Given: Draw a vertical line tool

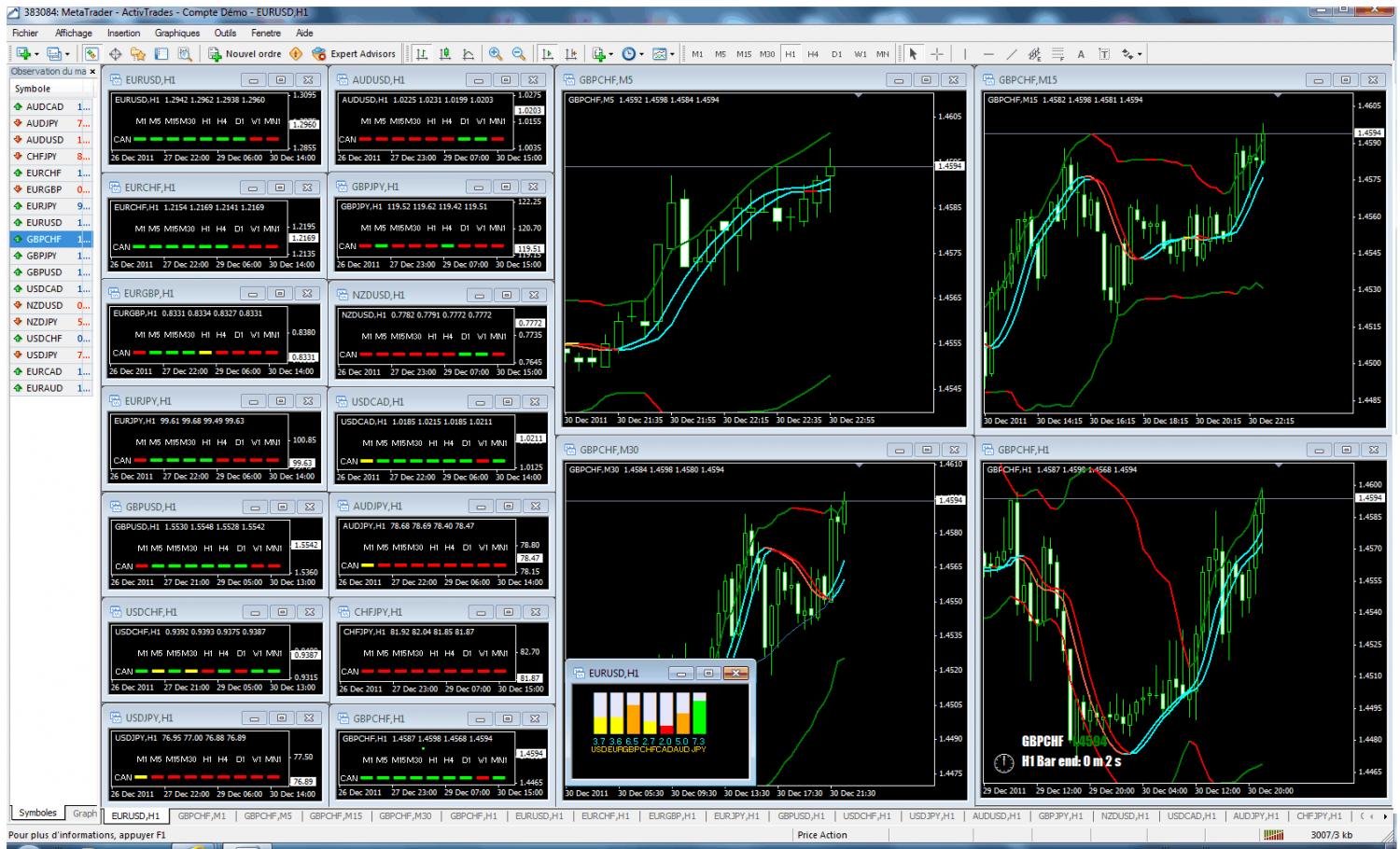Looking at the screenshot, I should (965, 53).
